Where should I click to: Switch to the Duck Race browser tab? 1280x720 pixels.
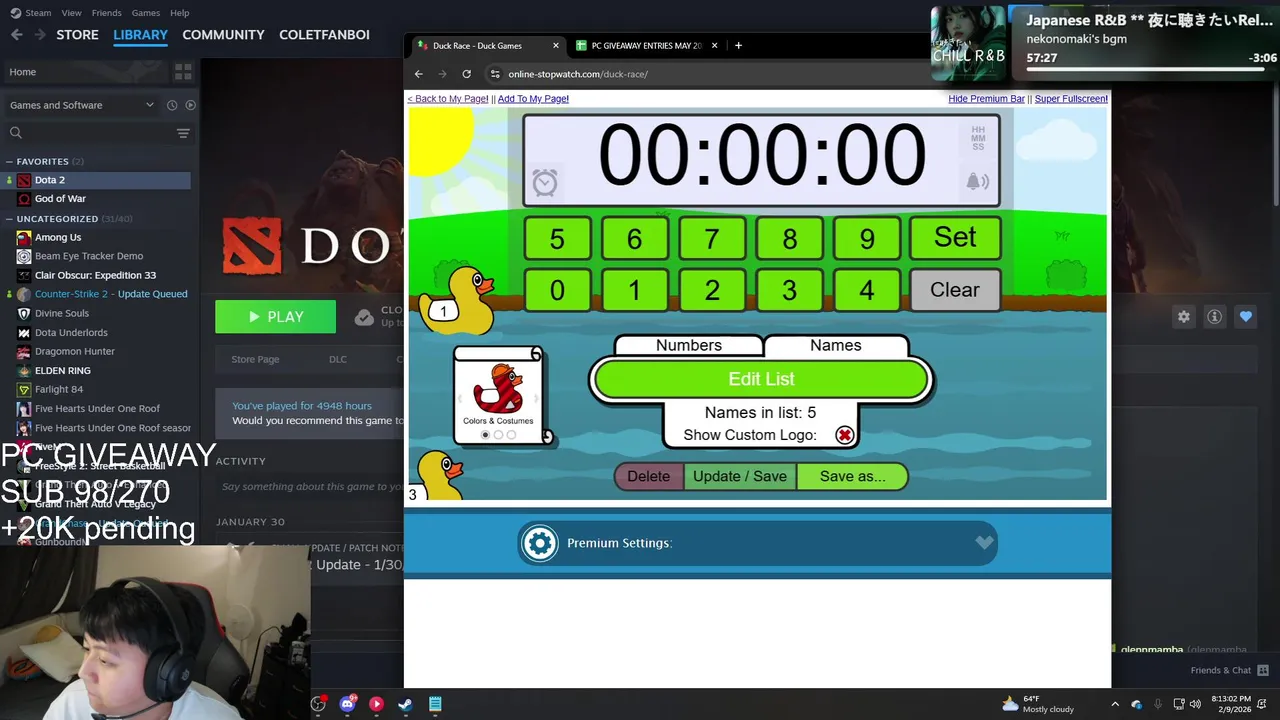487,45
